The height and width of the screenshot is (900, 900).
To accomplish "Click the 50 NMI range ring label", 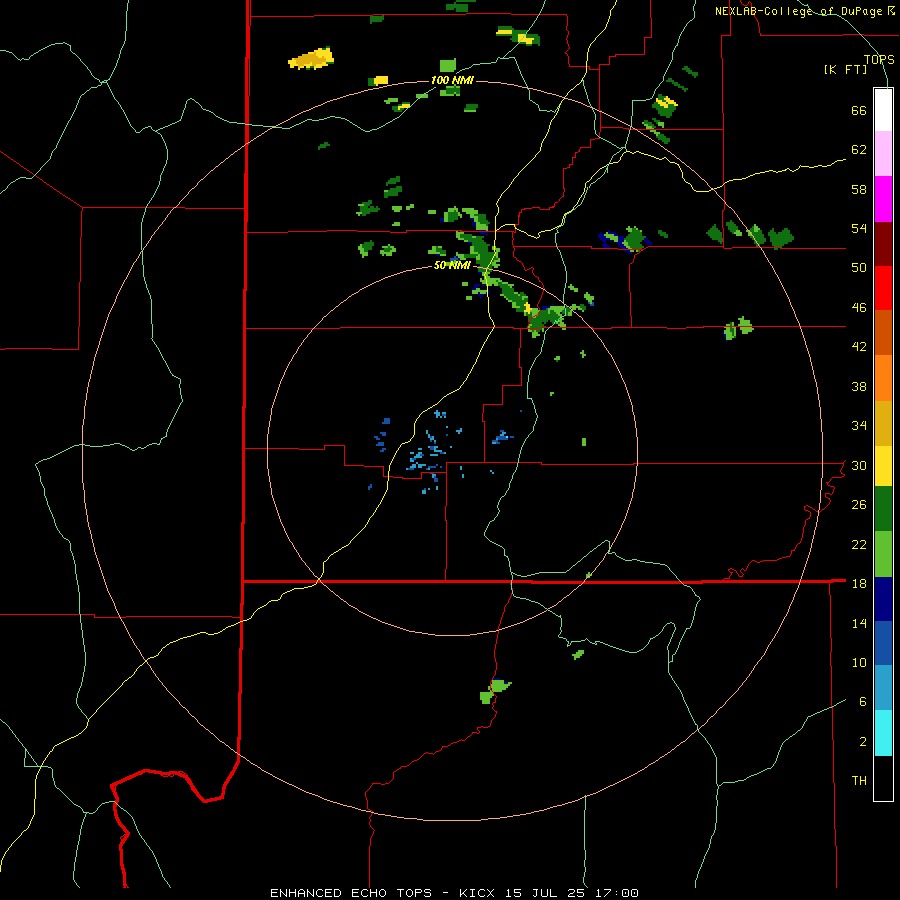I will 452,265.
